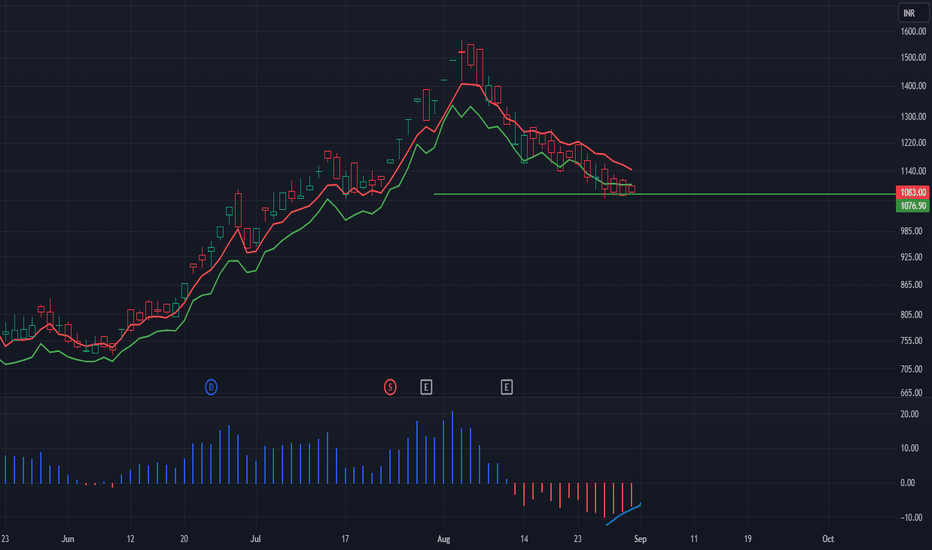Click the 1220.00 price axis label

(913, 143)
